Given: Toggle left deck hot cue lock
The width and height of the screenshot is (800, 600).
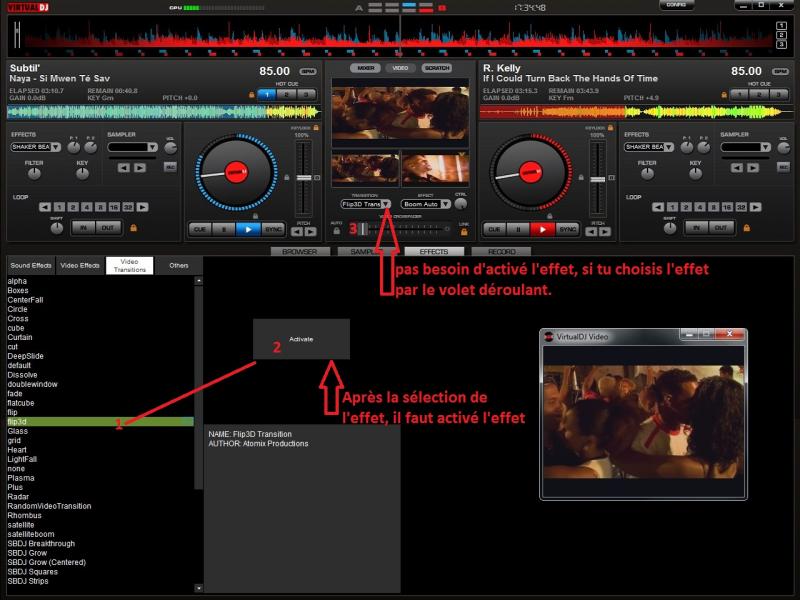Looking at the screenshot, I should coord(252,94).
